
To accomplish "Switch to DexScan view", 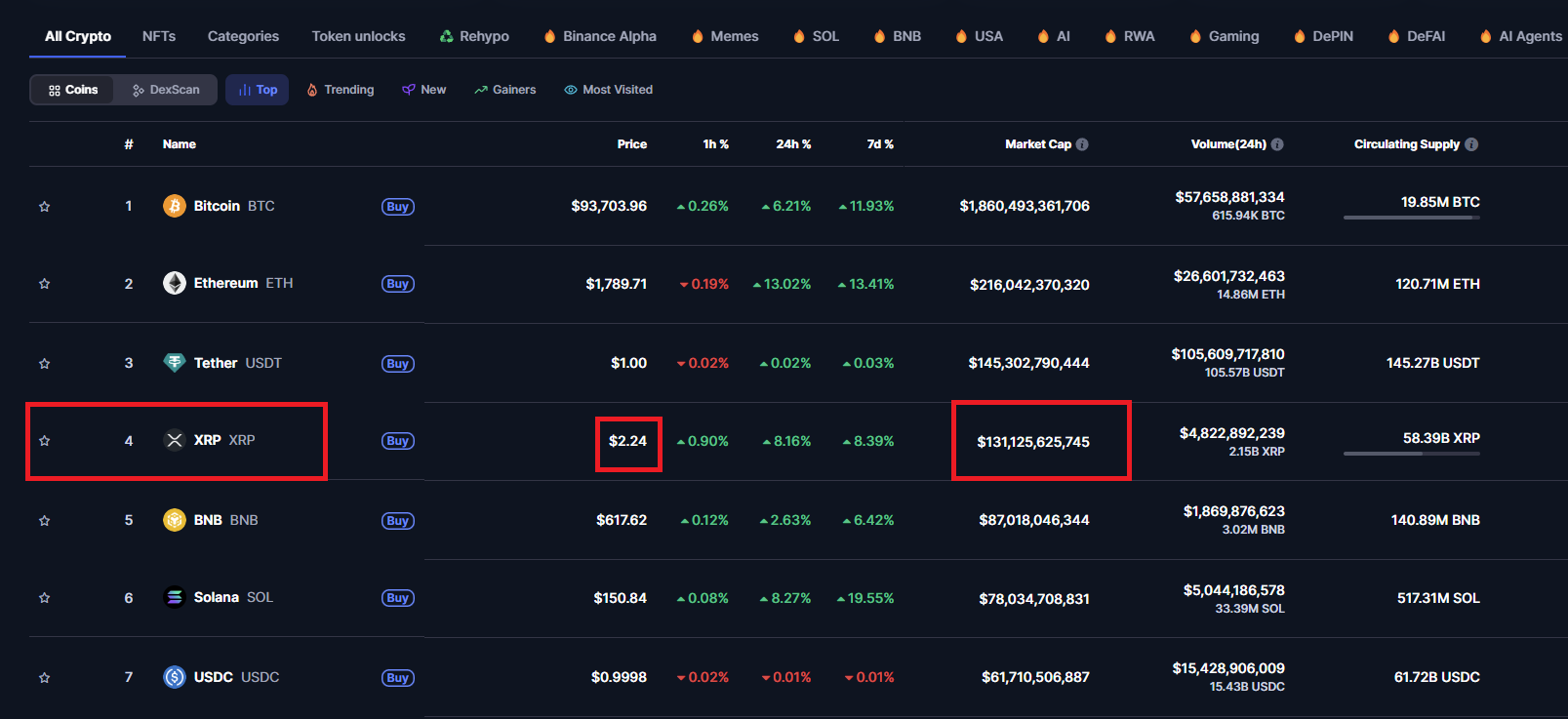I will [x=166, y=90].
